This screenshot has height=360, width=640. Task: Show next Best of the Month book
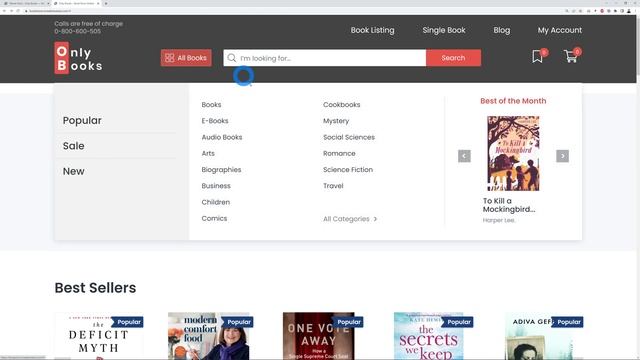click(x=562, y=156)
